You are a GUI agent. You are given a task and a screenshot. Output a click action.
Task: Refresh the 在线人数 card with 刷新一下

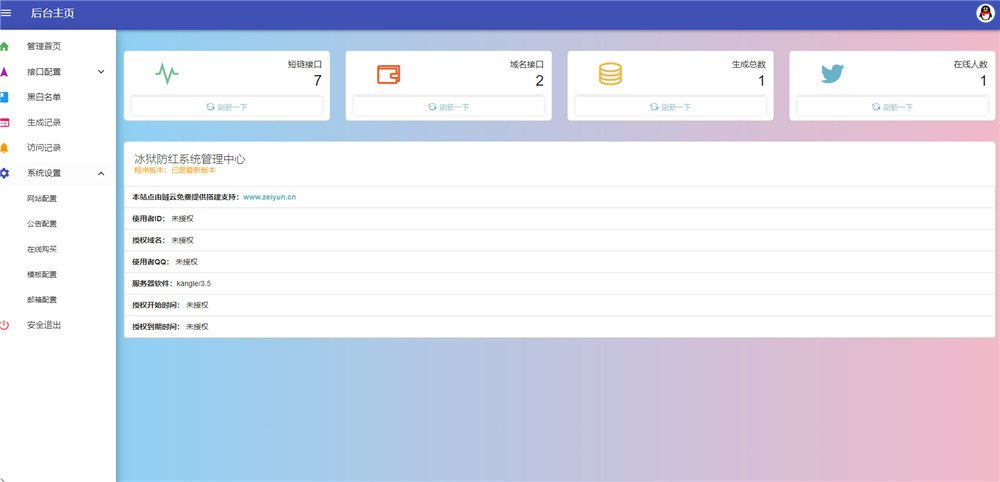coord(893,107)
